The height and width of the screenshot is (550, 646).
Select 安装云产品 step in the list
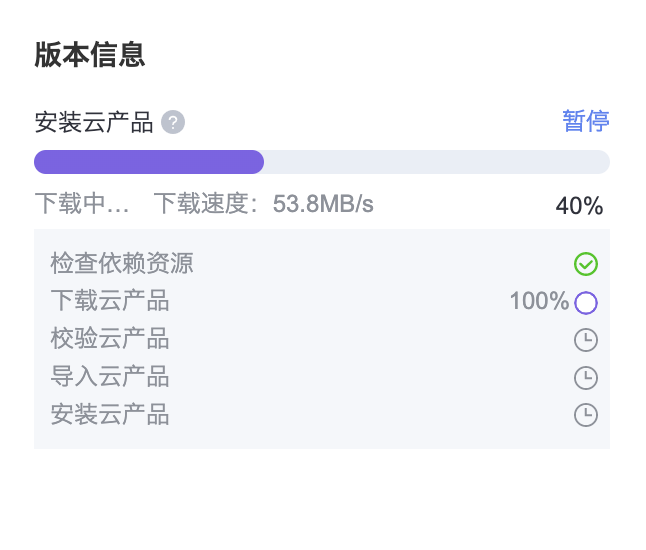110,414
